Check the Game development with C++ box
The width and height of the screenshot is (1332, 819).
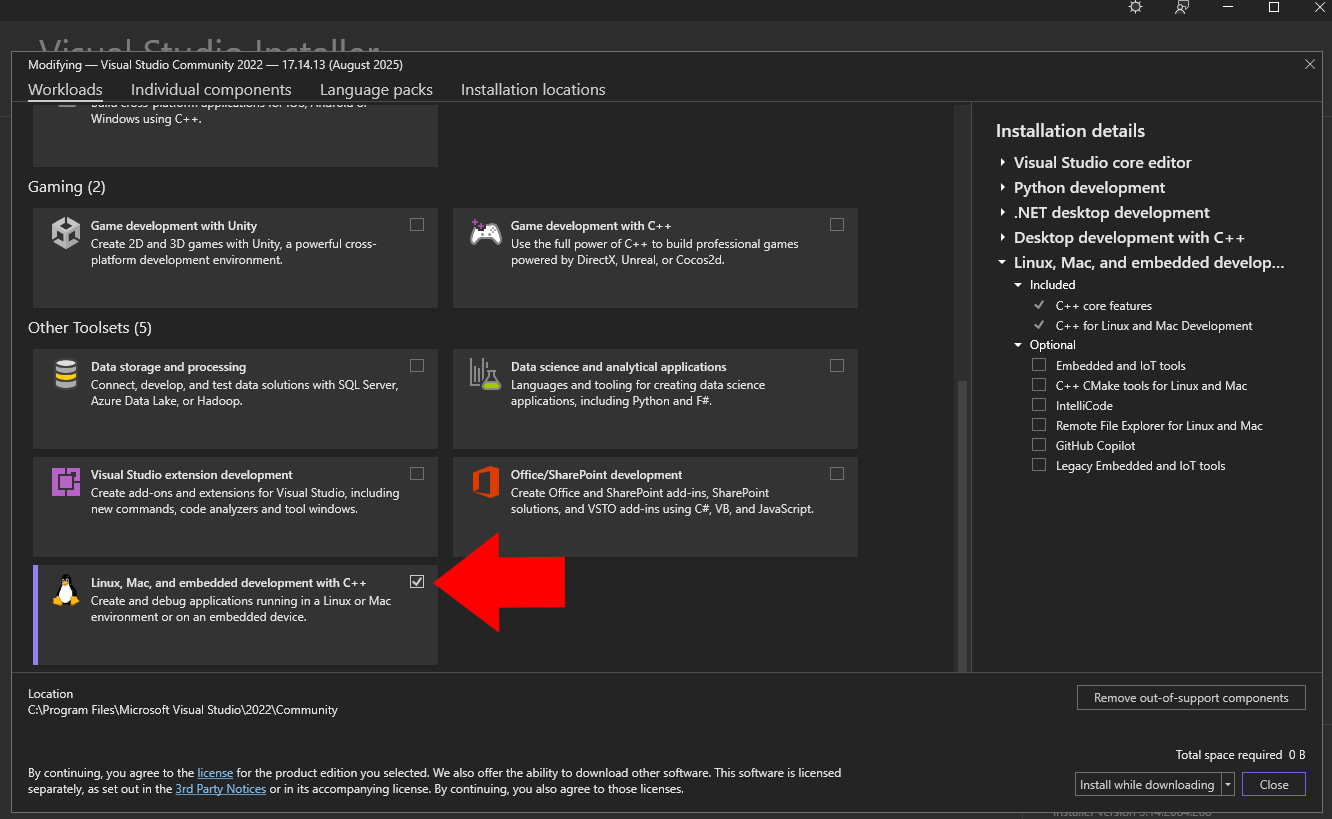pos(837,224)
